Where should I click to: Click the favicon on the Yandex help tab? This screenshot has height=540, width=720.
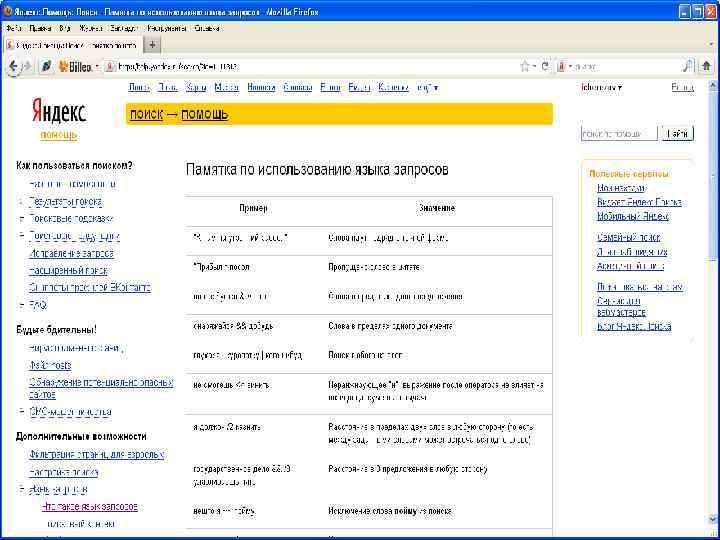(x=10, y=45)
